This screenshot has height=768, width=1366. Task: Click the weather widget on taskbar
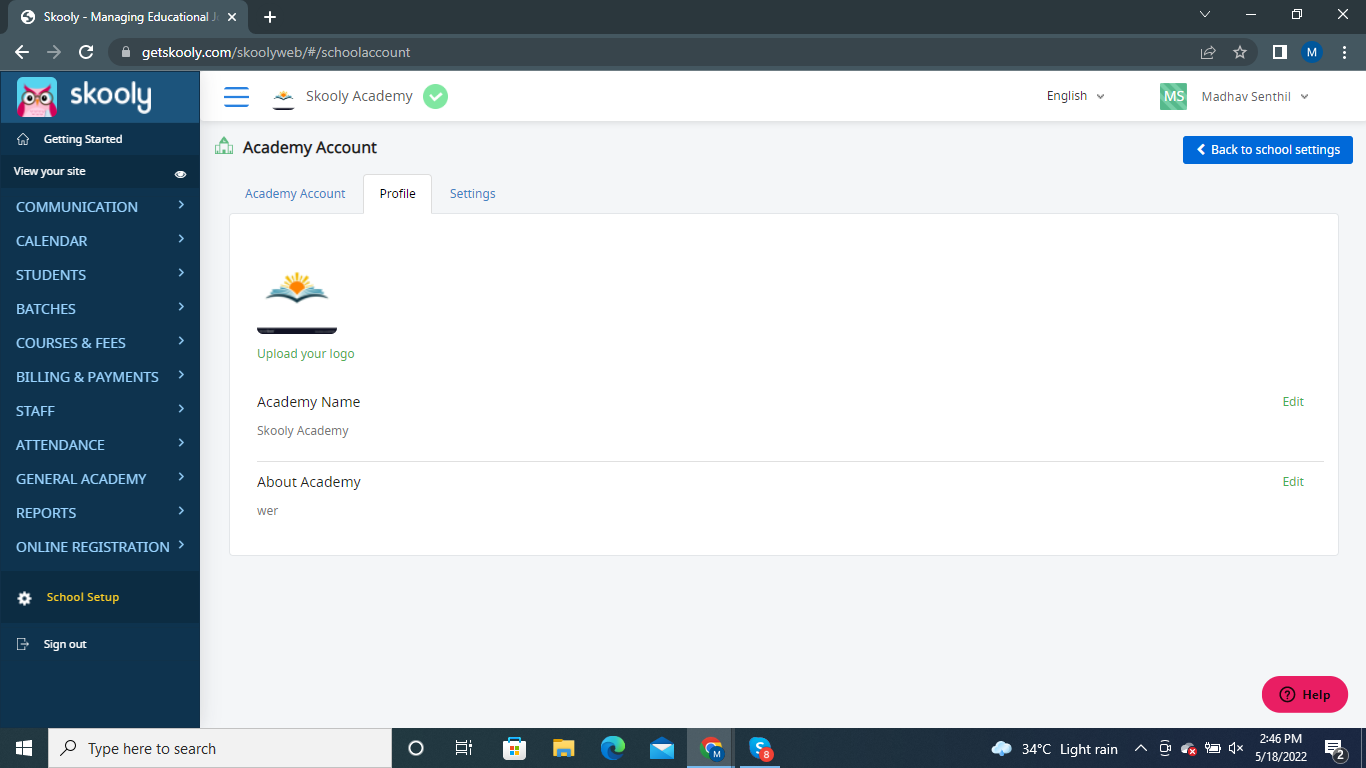(x=1054, y=749)
